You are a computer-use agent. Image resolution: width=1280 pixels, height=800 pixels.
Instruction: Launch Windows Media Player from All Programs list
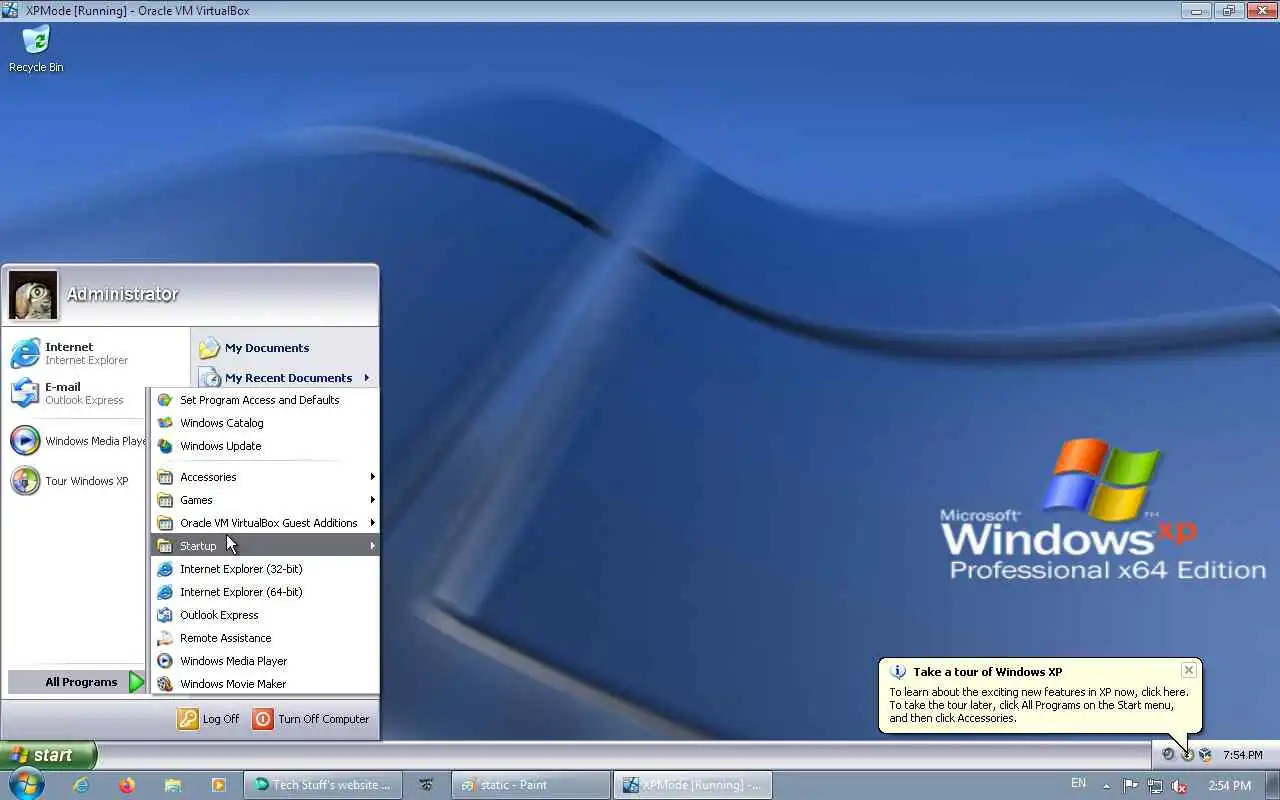coord(265,661)
